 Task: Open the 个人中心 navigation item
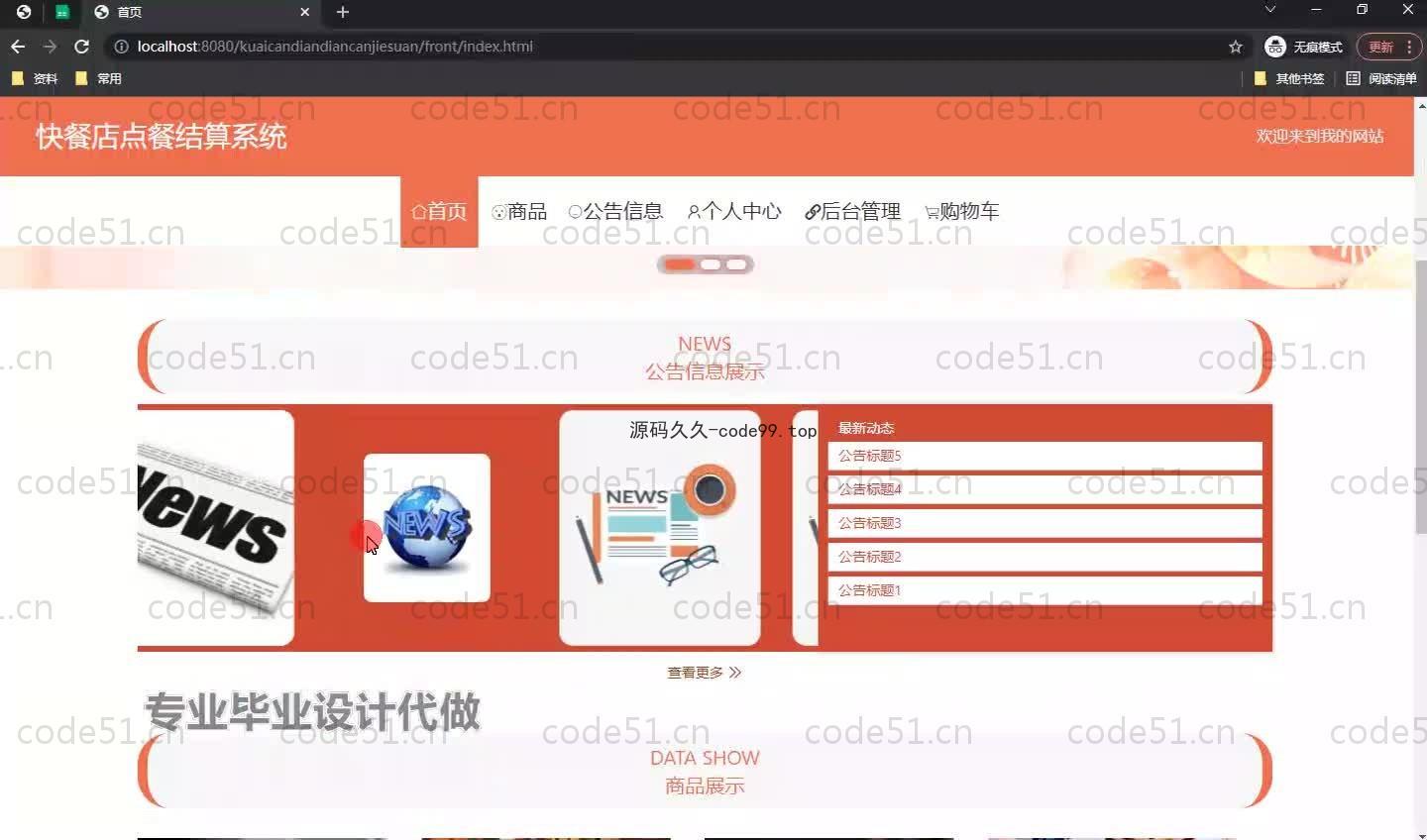click(734, 211)
